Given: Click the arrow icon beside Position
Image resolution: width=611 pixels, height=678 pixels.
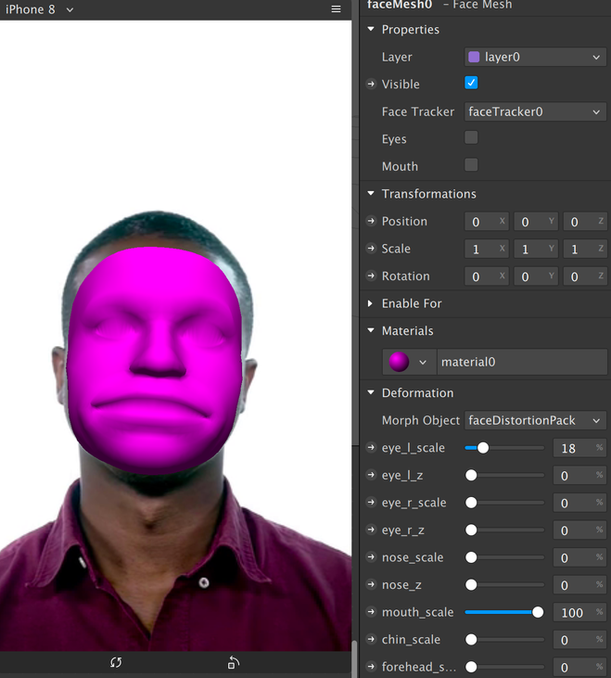Looking at the screenshot, I should pos(371,221).
